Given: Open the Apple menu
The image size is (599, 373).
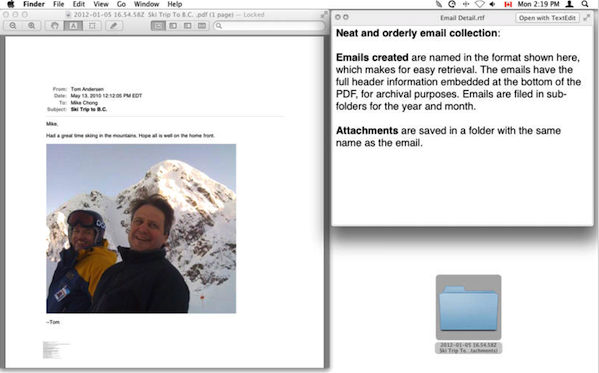Looking at the screenshot, I should click(x=11, y=4).
